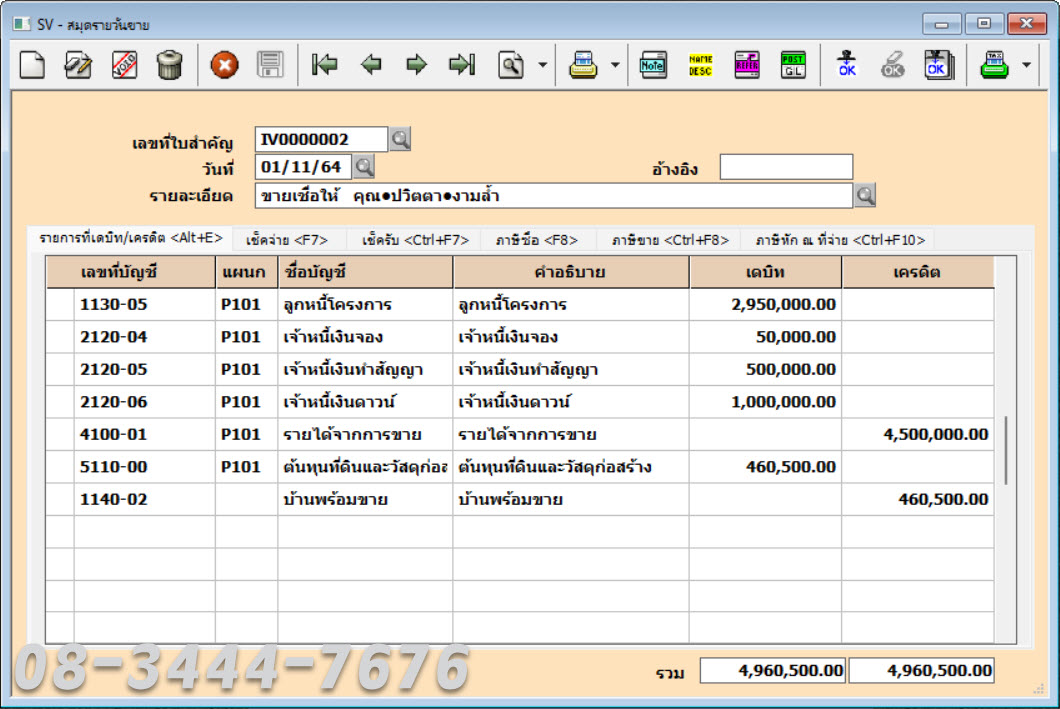Open dropdown arrow next to yellow printer
The width and height of the screenshot is (1060, 709).
(615, 65)
